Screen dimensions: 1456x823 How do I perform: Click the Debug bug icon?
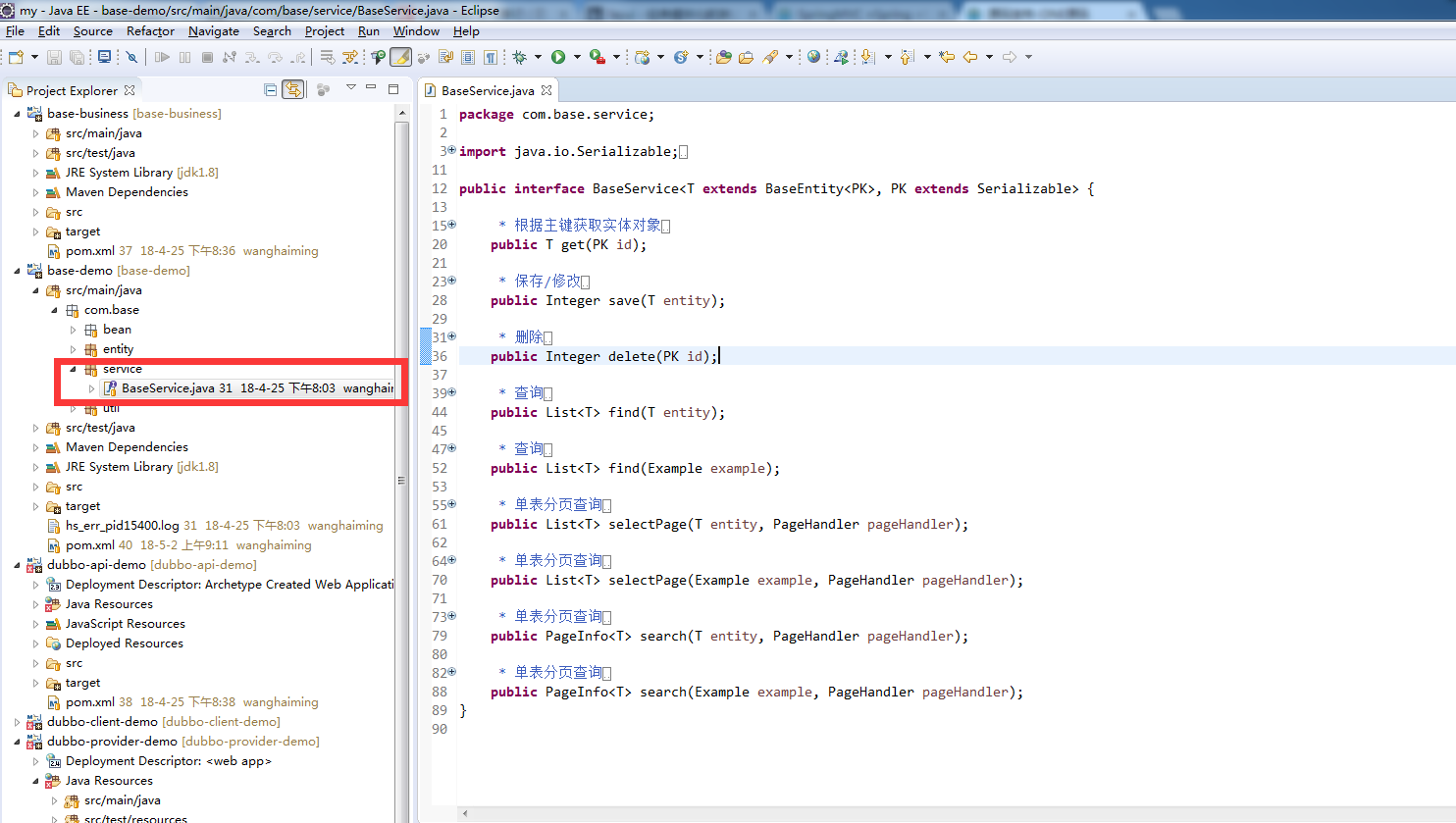point(519,57)
